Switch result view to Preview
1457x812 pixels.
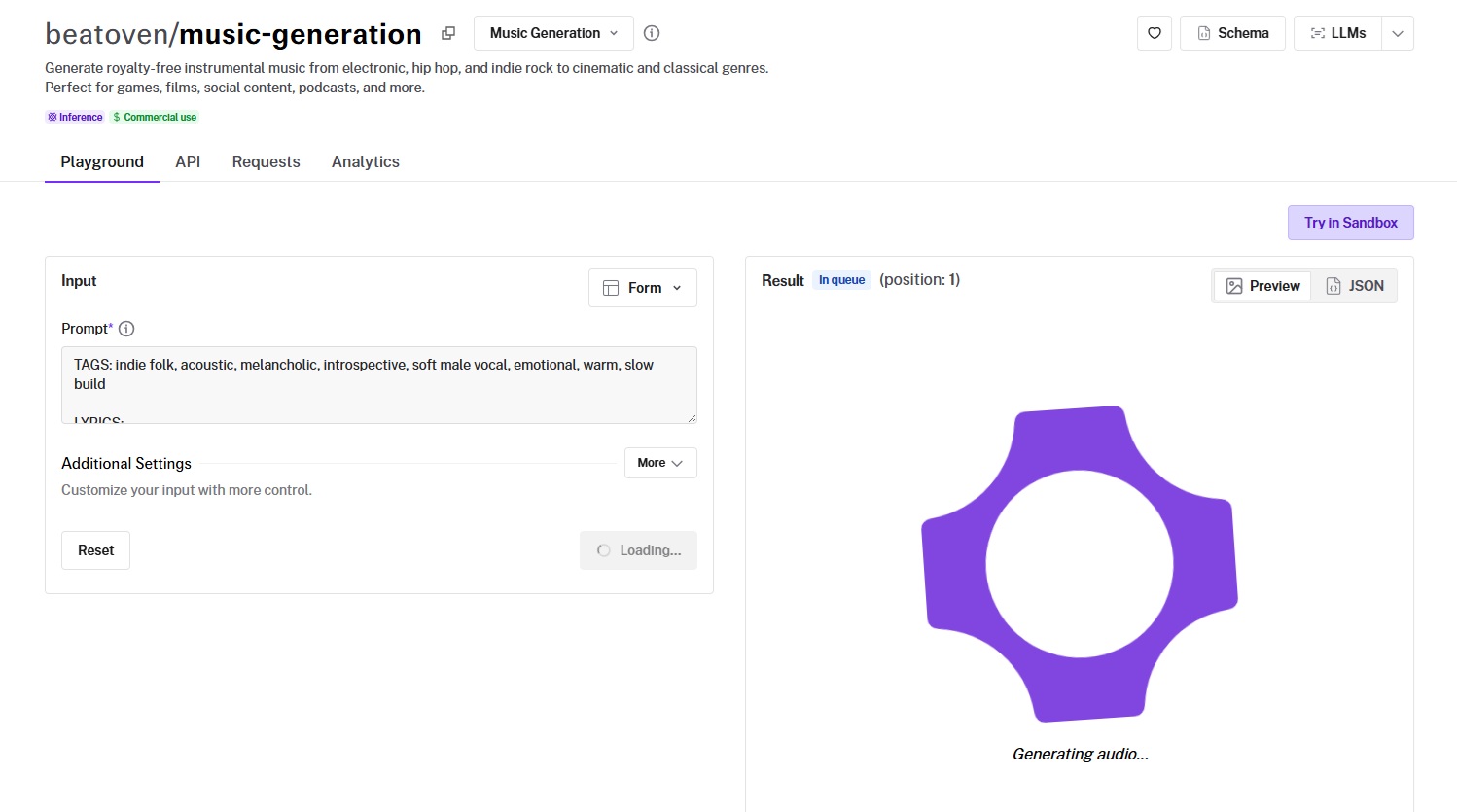click(1262, 286)
